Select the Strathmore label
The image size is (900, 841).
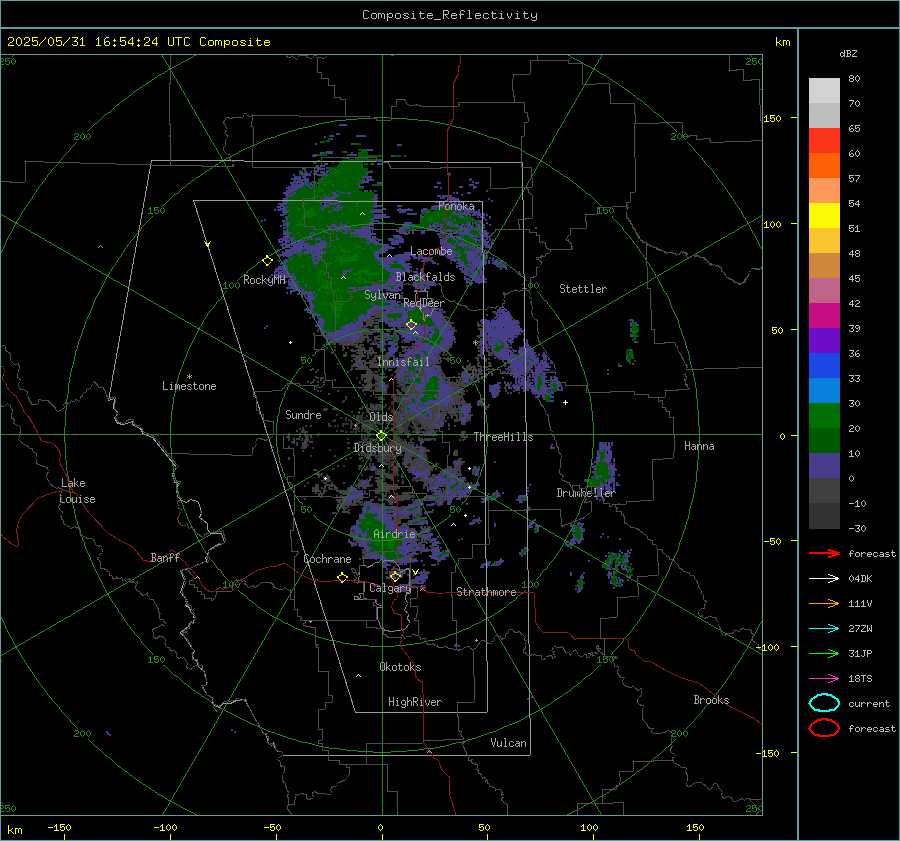[x=486, y=592]
